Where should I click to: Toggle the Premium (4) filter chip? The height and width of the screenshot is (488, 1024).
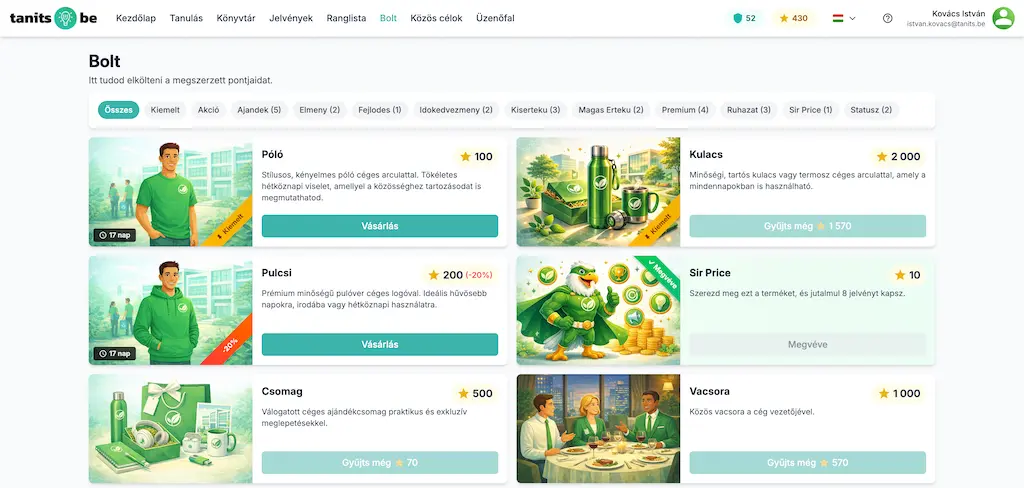685,110
